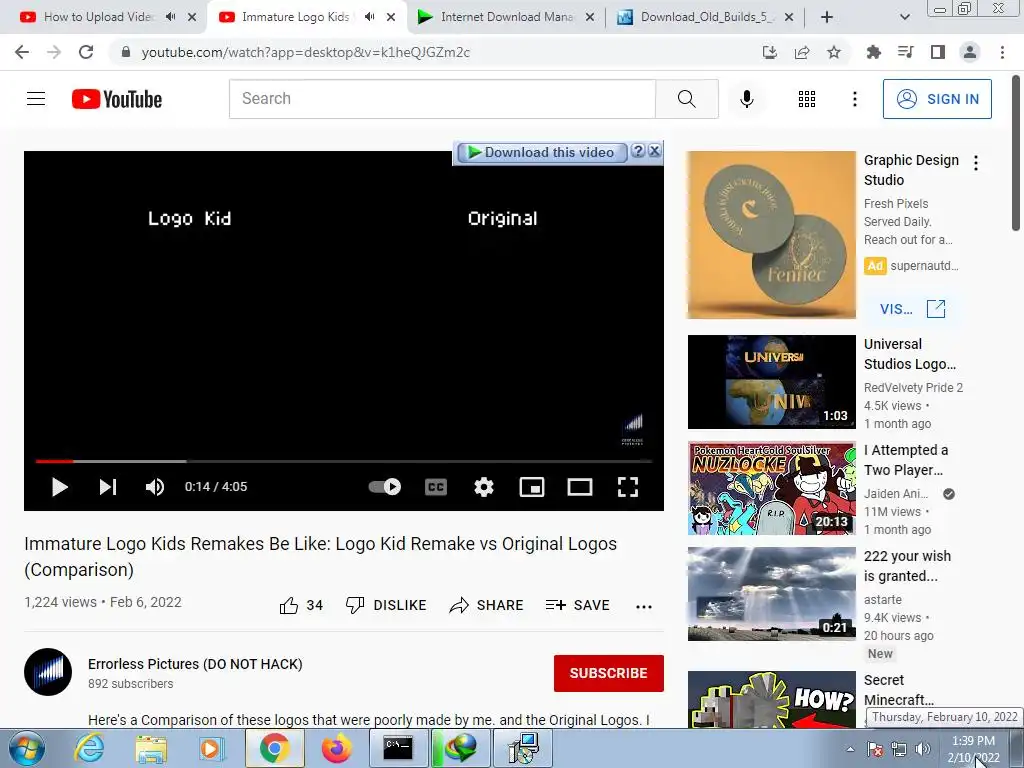Open Internet Download Manager taskbar icon
1024x768 pixels.
[x=459, y=748]
